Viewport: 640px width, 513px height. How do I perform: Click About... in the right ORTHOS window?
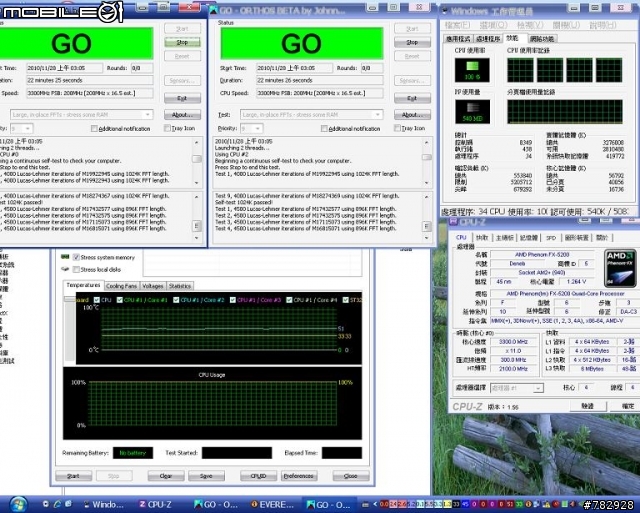[412, 115]
